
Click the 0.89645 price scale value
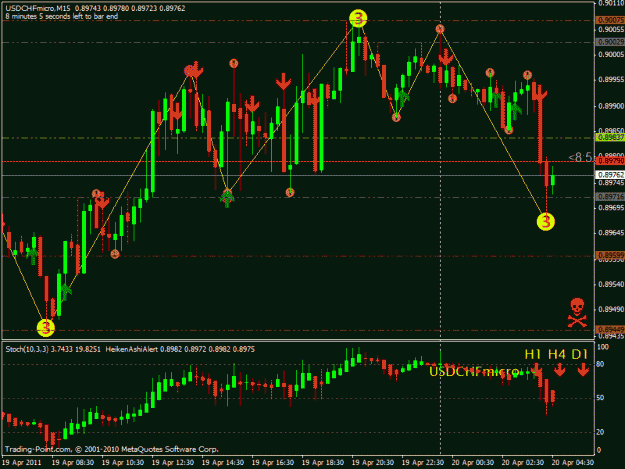pyautogui.click(x=611, y=233)
